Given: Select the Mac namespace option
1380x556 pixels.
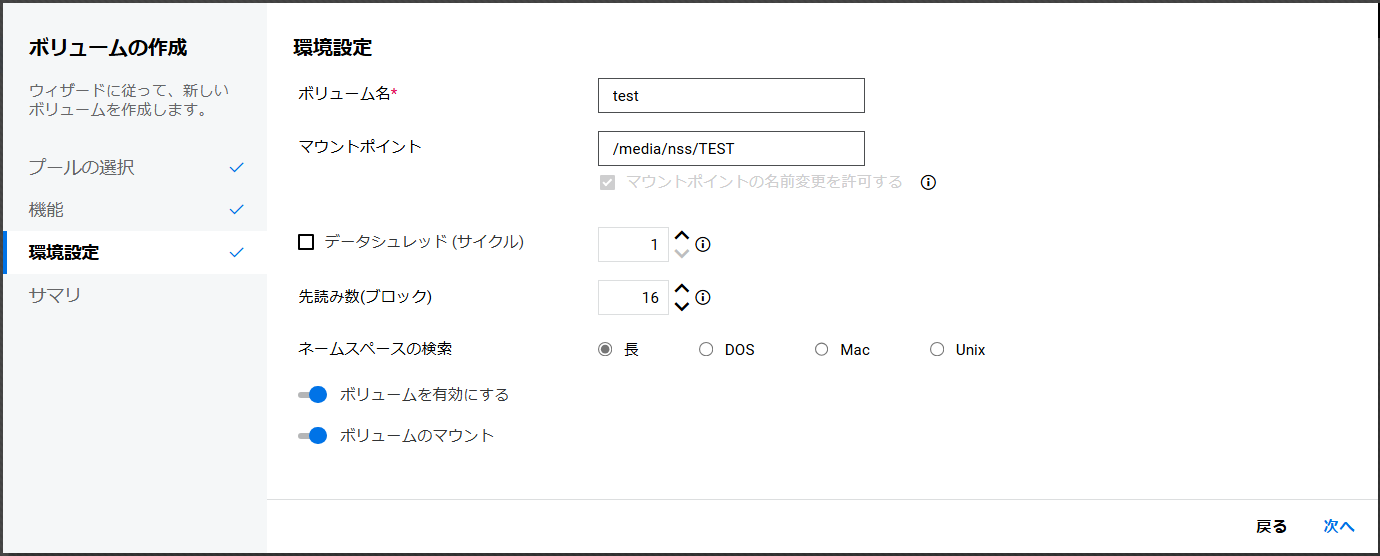Looking at the screenshot, I should 822,350.
